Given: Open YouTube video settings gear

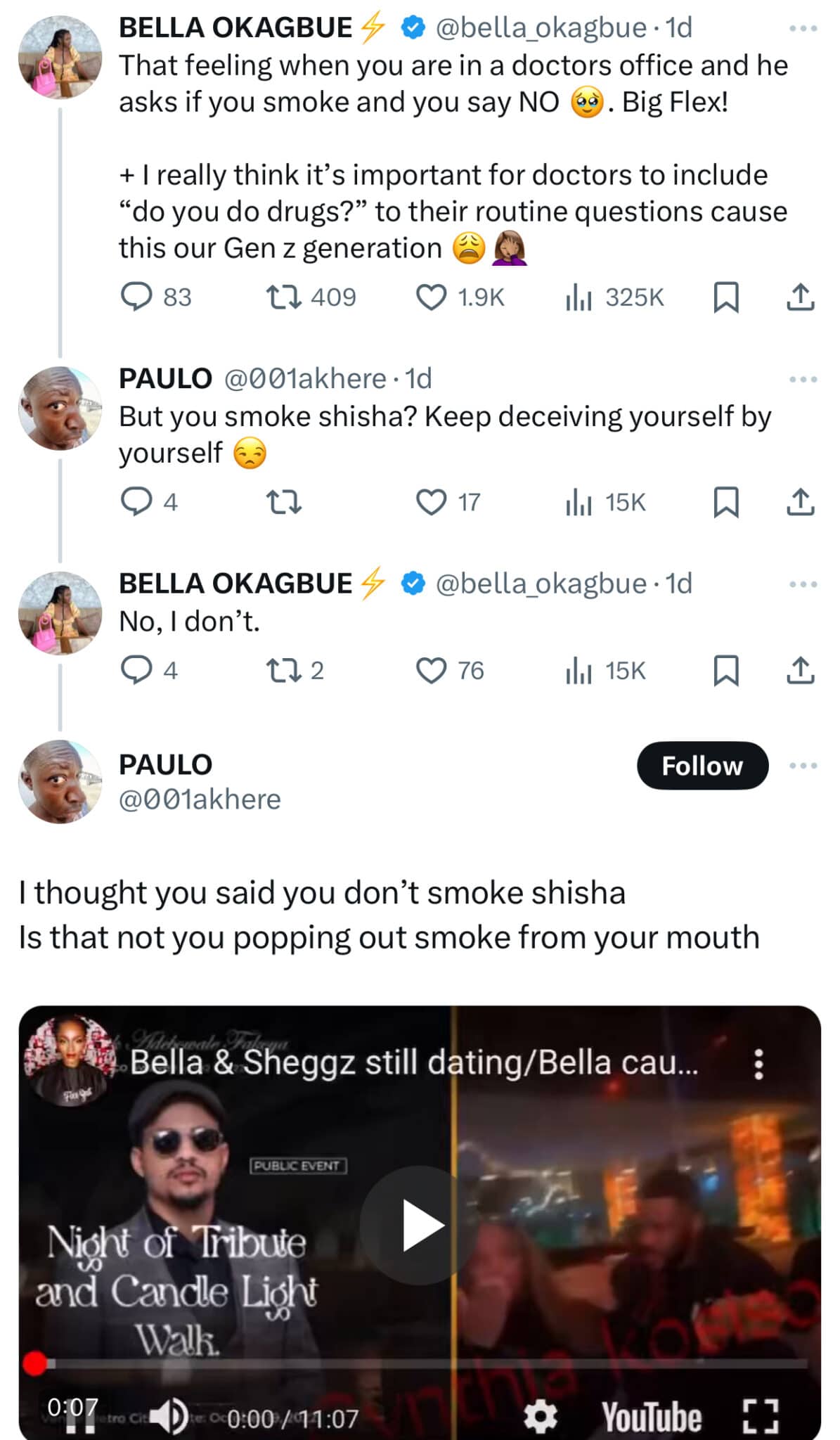Looking at the screenshot, I should click(541, 1416).
